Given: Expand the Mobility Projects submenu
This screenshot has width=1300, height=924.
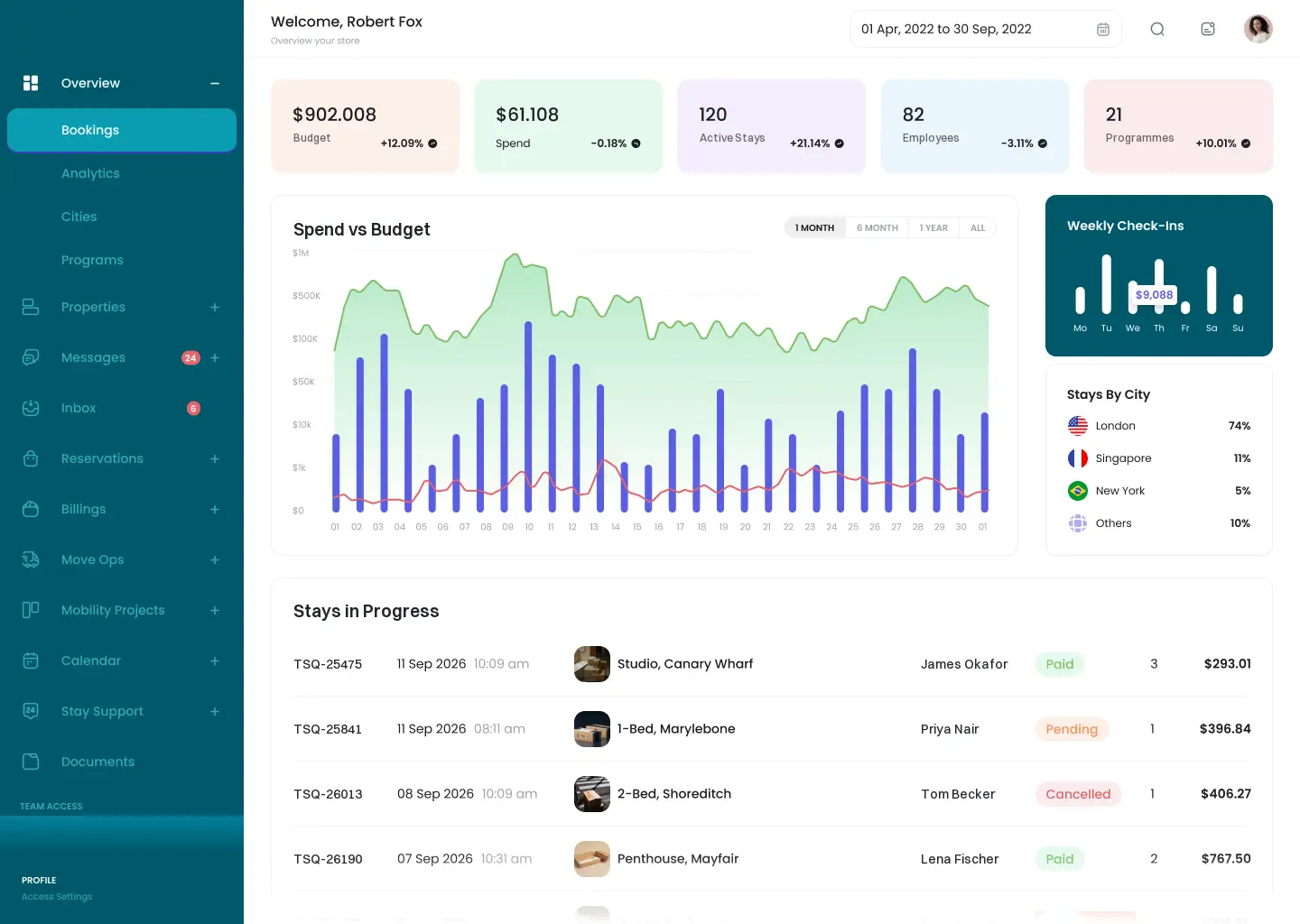Looking at the screenshot, I should (x=215, y=610).
